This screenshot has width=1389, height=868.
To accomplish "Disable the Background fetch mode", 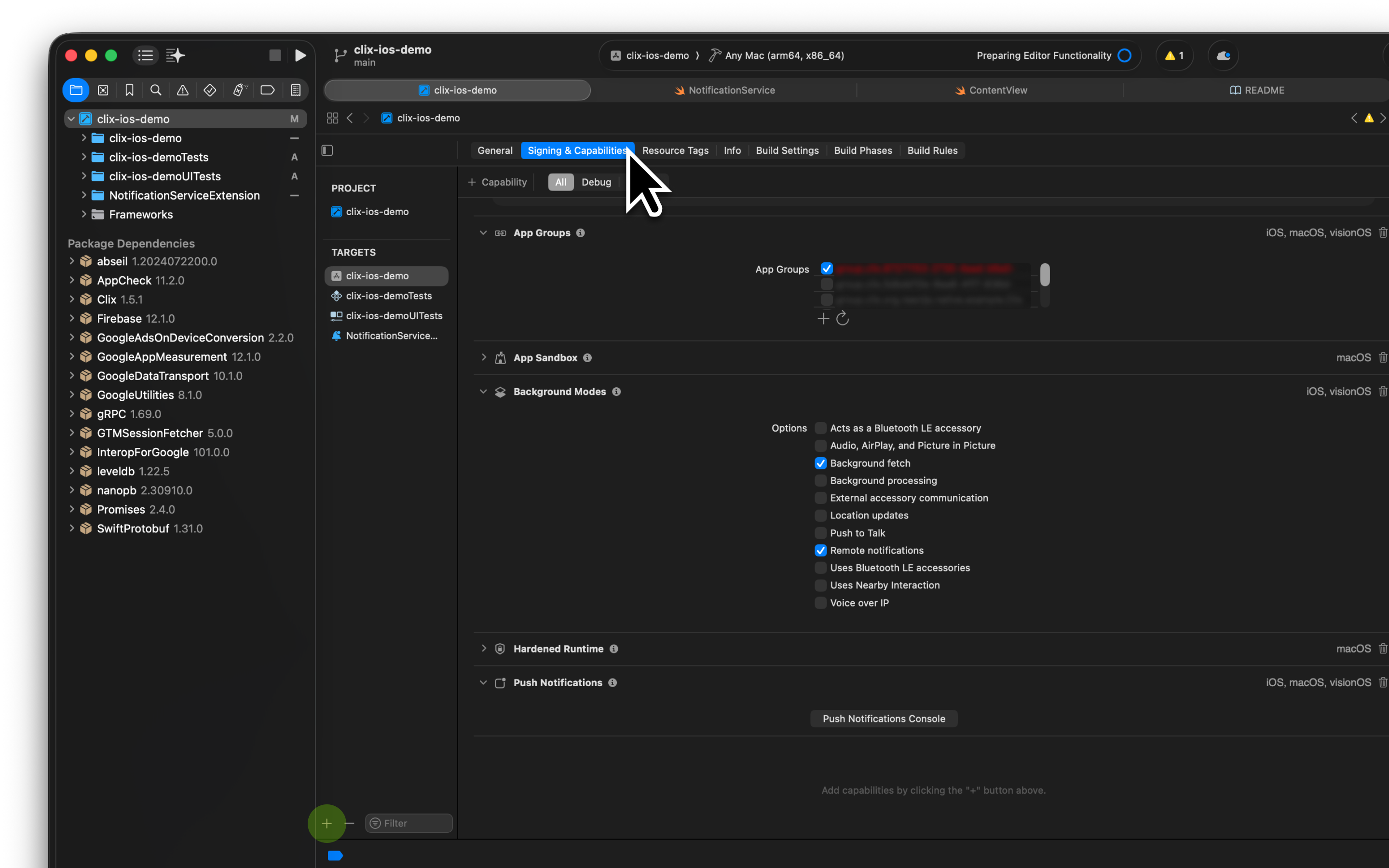I will pyautogui.click(x=821, y=463).
